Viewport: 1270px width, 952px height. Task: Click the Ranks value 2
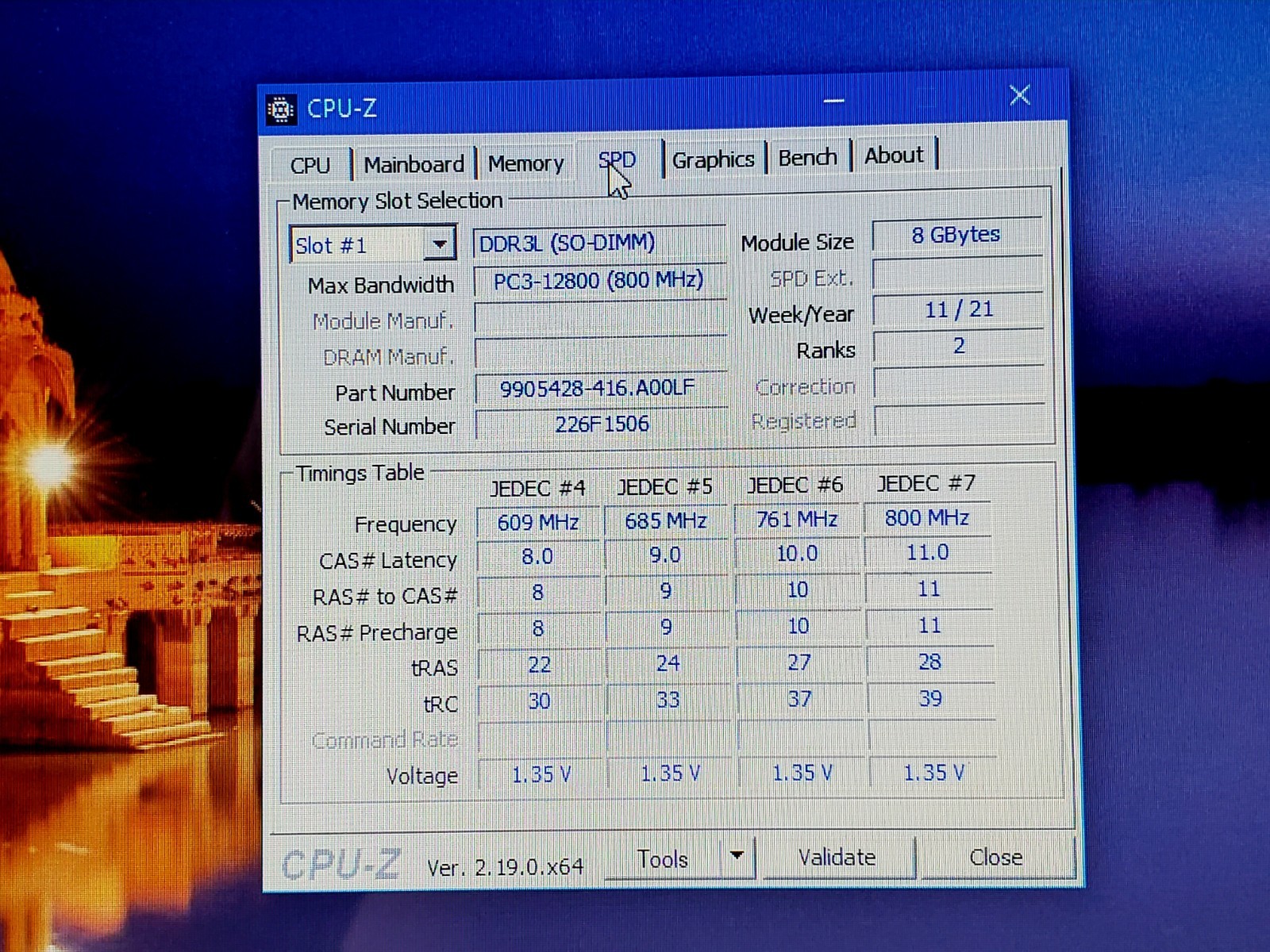pos(959,347)
